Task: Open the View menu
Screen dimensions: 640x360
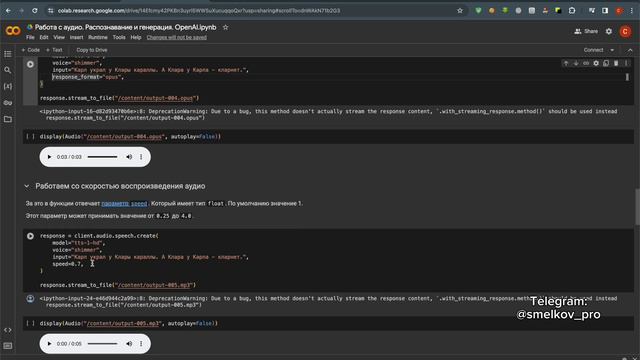Action: [x=59, y=37]
